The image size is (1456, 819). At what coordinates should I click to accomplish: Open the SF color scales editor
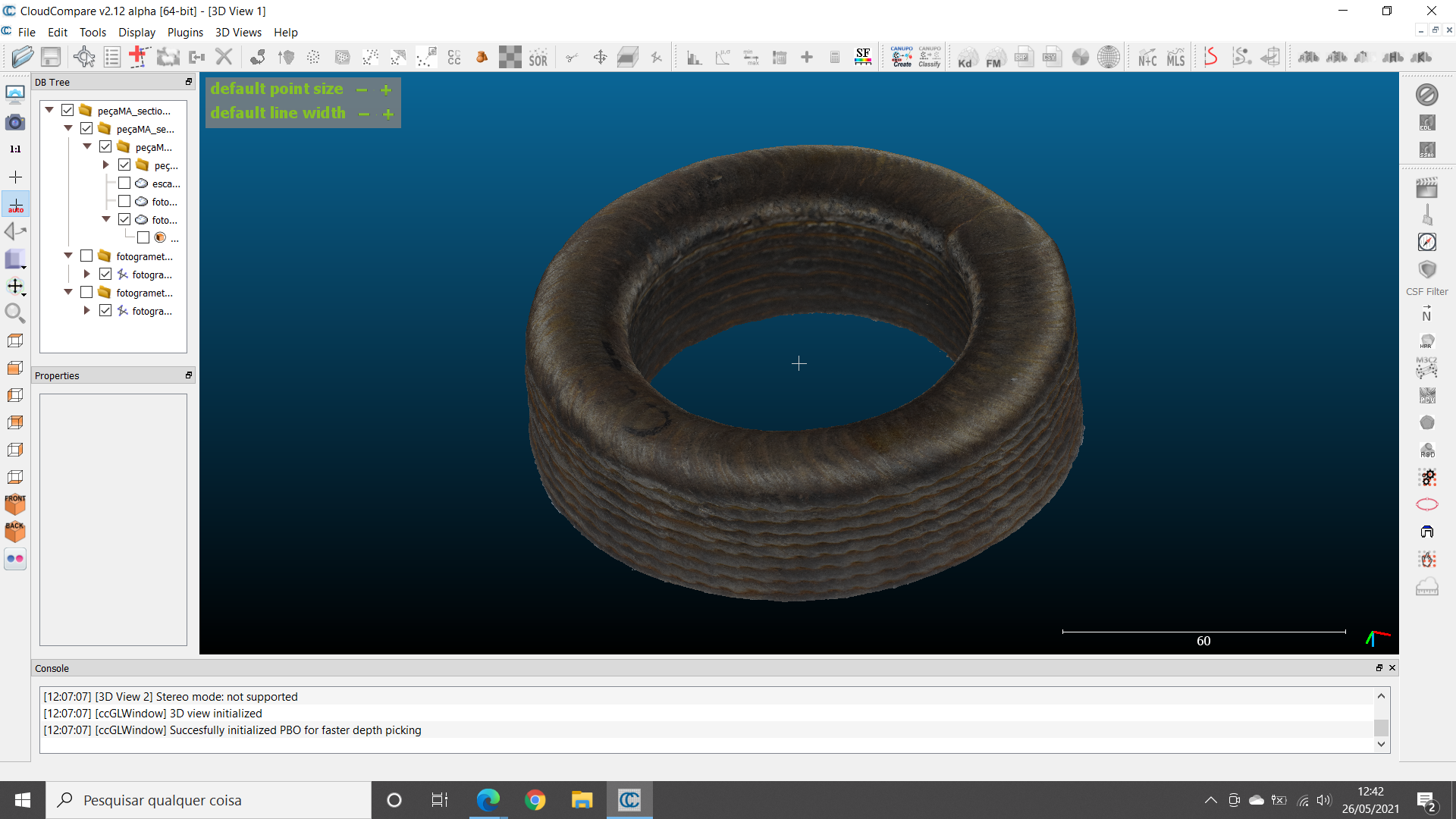point(862,56)
